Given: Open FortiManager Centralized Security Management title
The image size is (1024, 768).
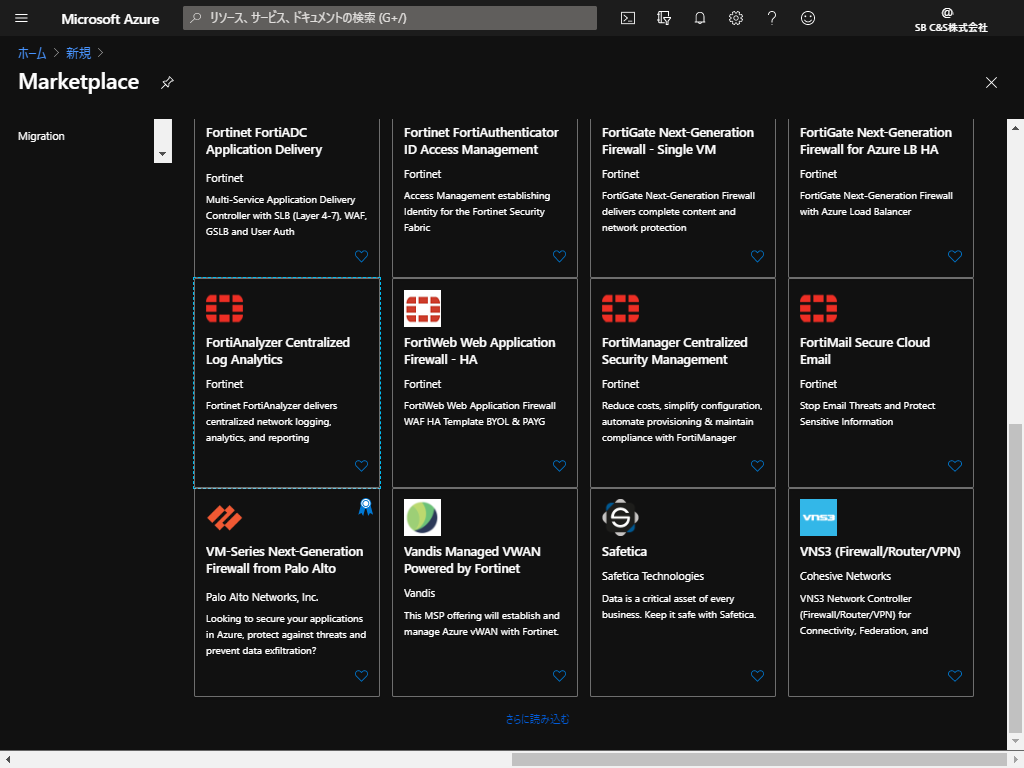Looking at the screenshot, I should (x=674, y=351).
